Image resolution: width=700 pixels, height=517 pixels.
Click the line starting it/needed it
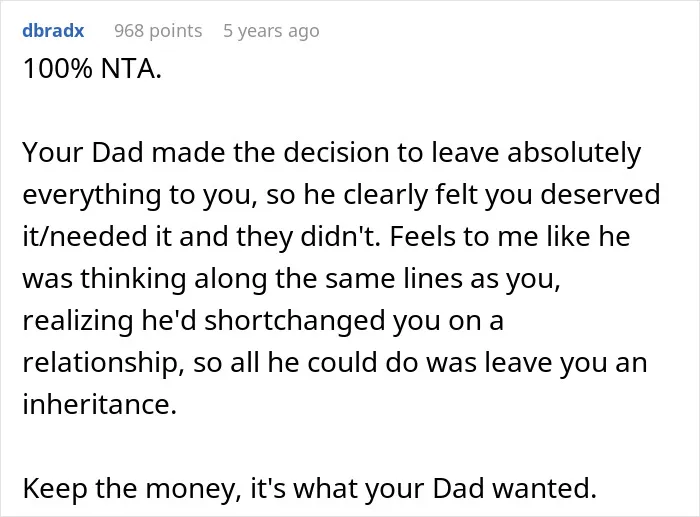coord(326,237)
